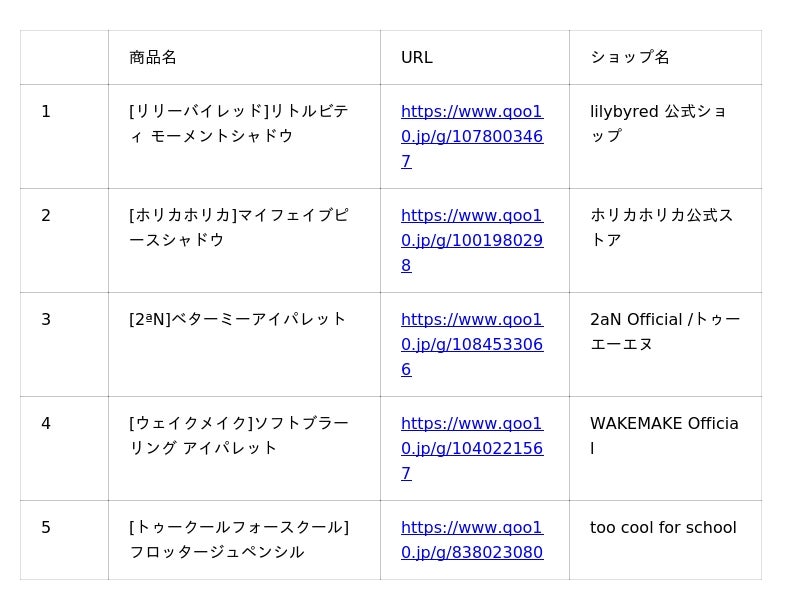Select the リトルビティ モーメントシャドウ product cell

244,137
